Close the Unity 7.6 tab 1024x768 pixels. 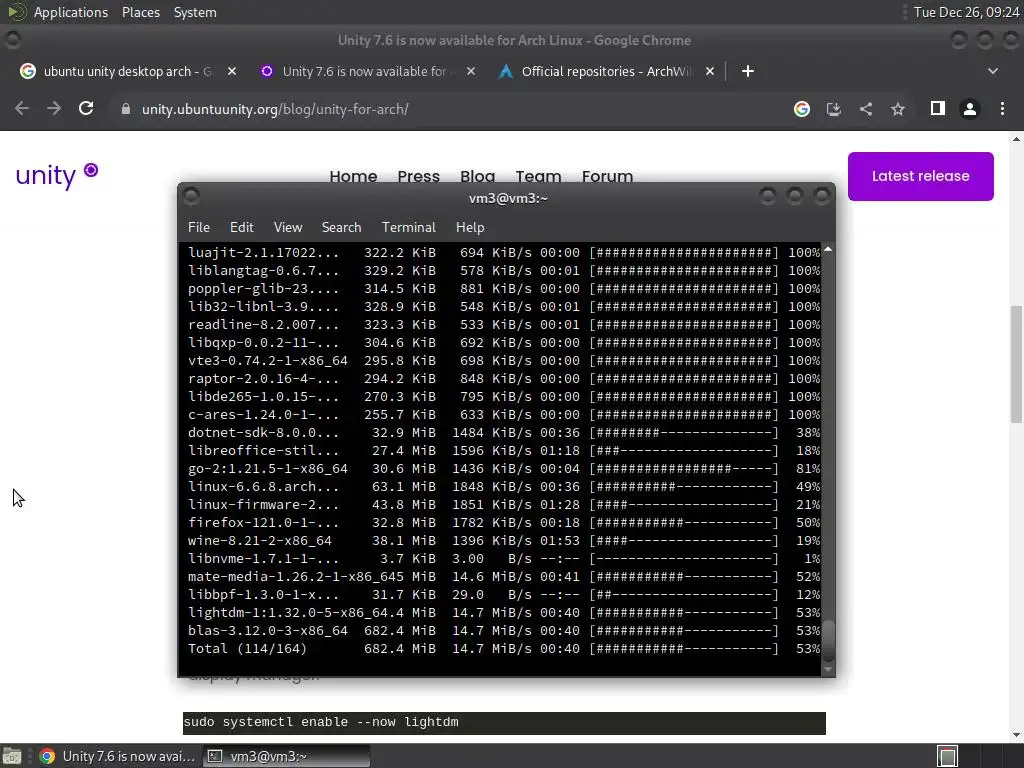coord(471,71)
